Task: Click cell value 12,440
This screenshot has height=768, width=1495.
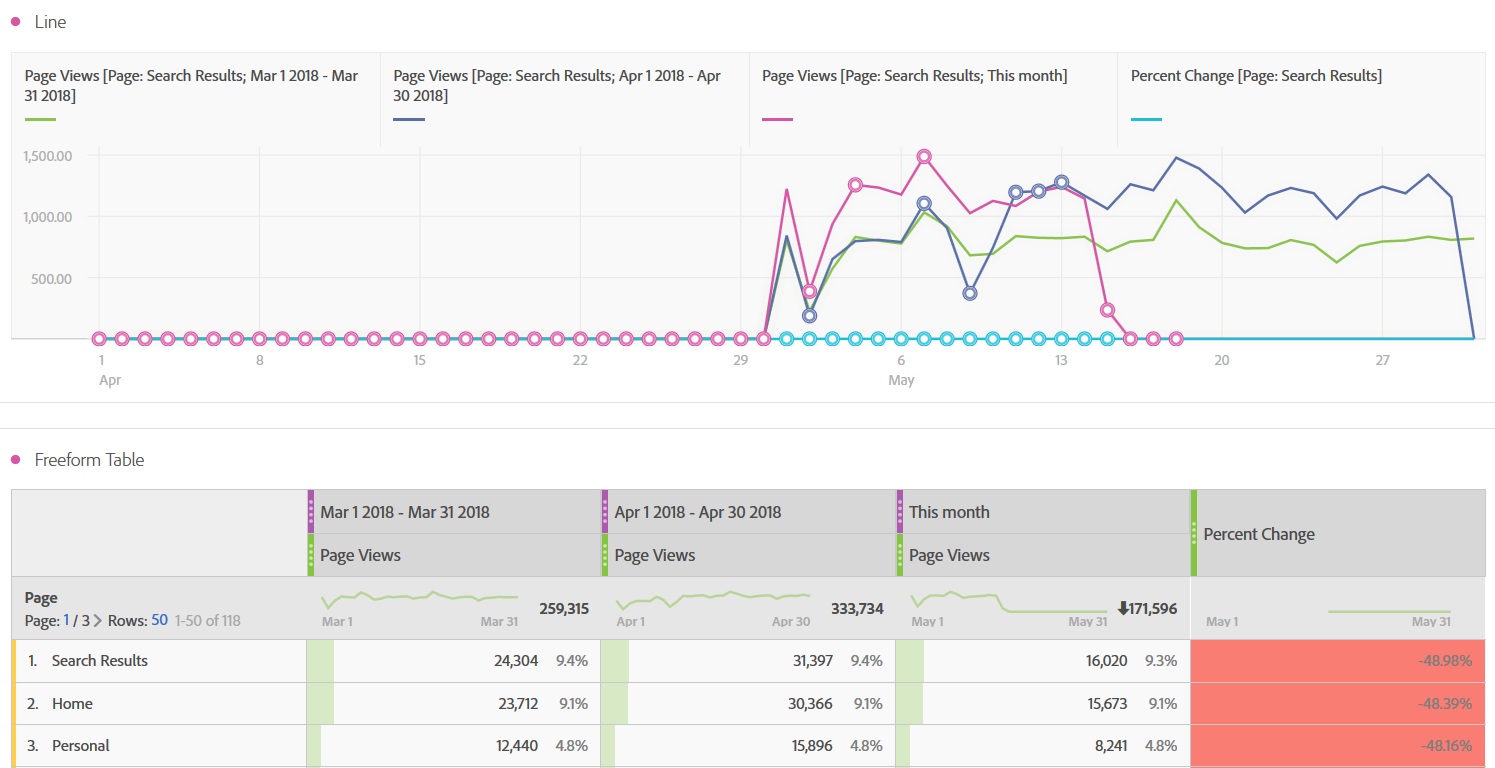Action: 518,746
